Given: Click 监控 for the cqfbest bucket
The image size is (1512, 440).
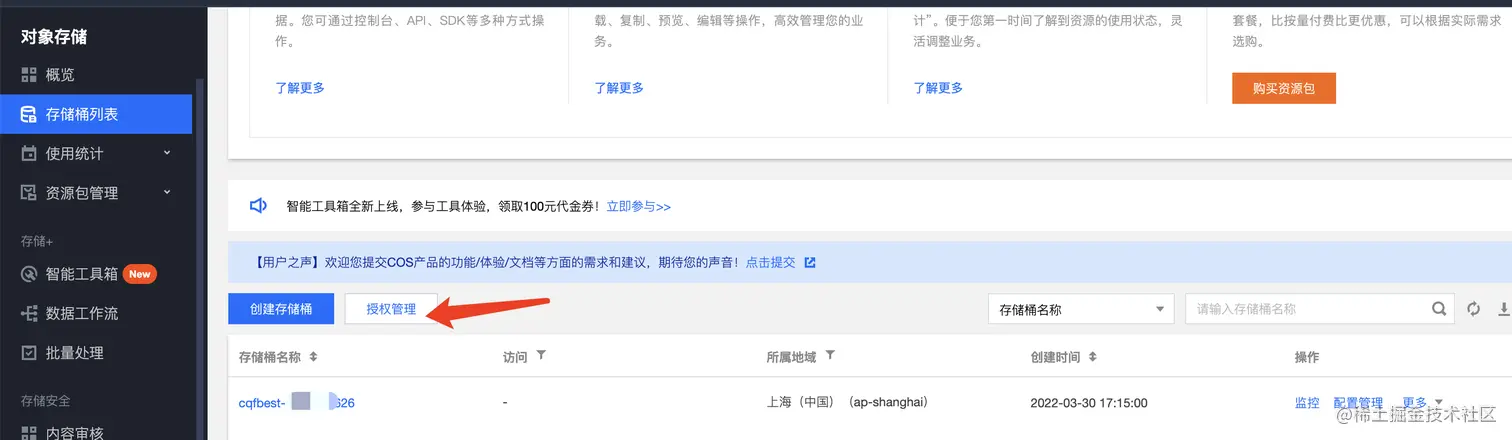Looking at the screenshot, I should pos(1307,403).
